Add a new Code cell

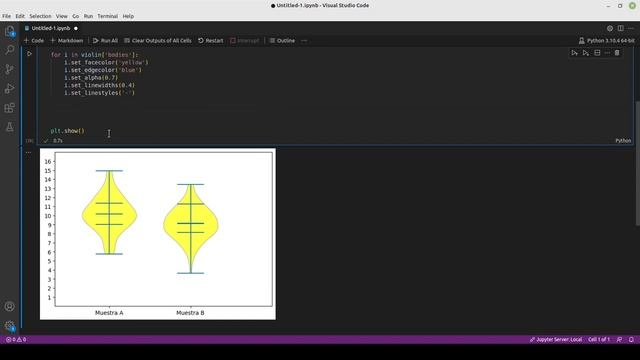34,40
